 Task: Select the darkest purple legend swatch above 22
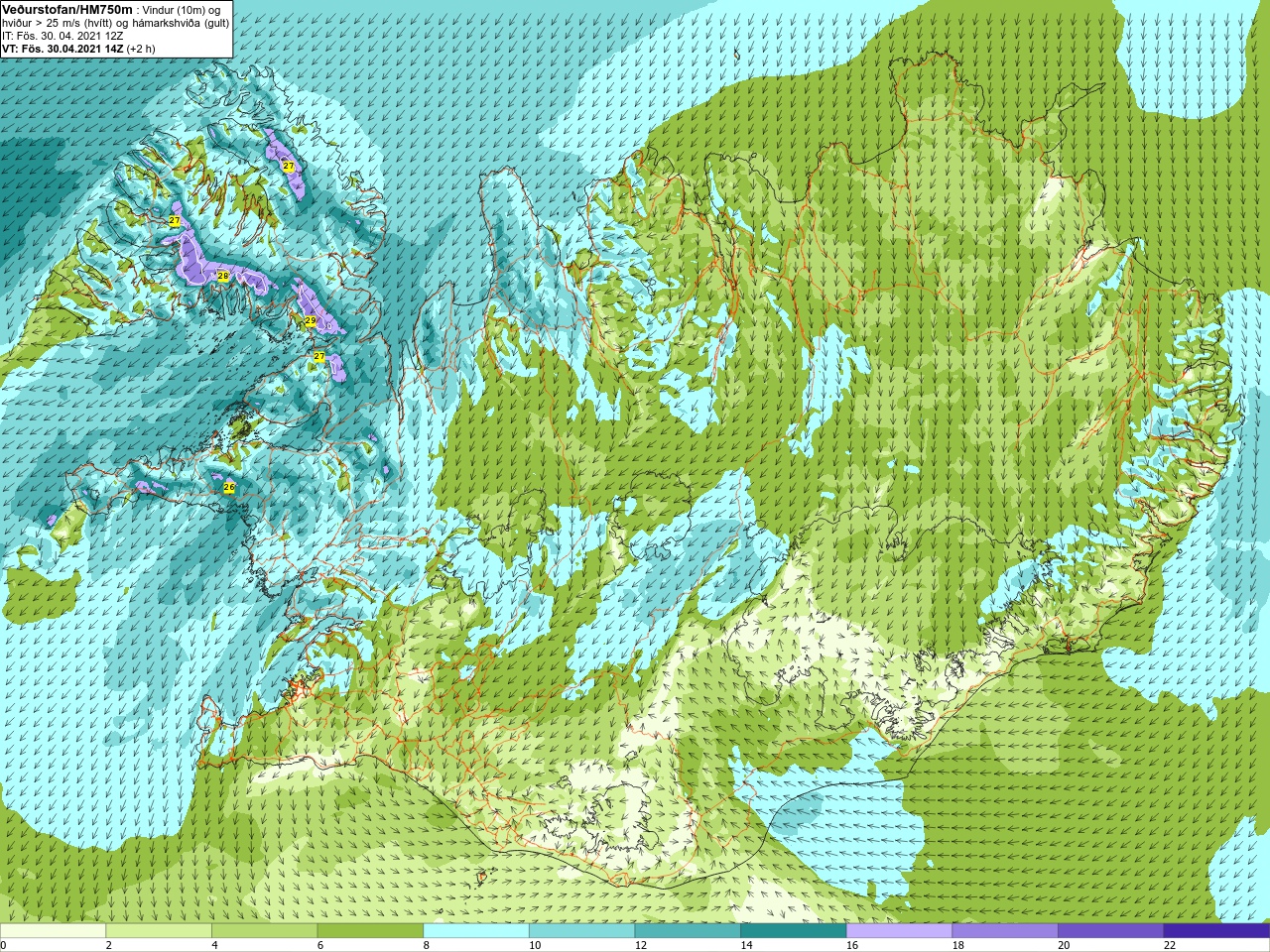click(1216, 930)
